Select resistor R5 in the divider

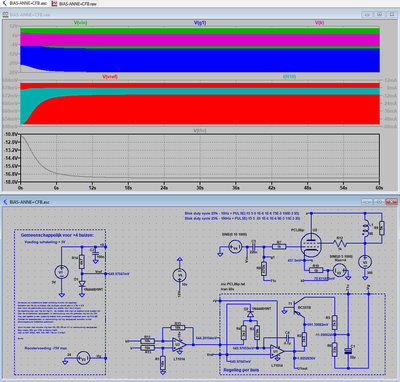335,322
